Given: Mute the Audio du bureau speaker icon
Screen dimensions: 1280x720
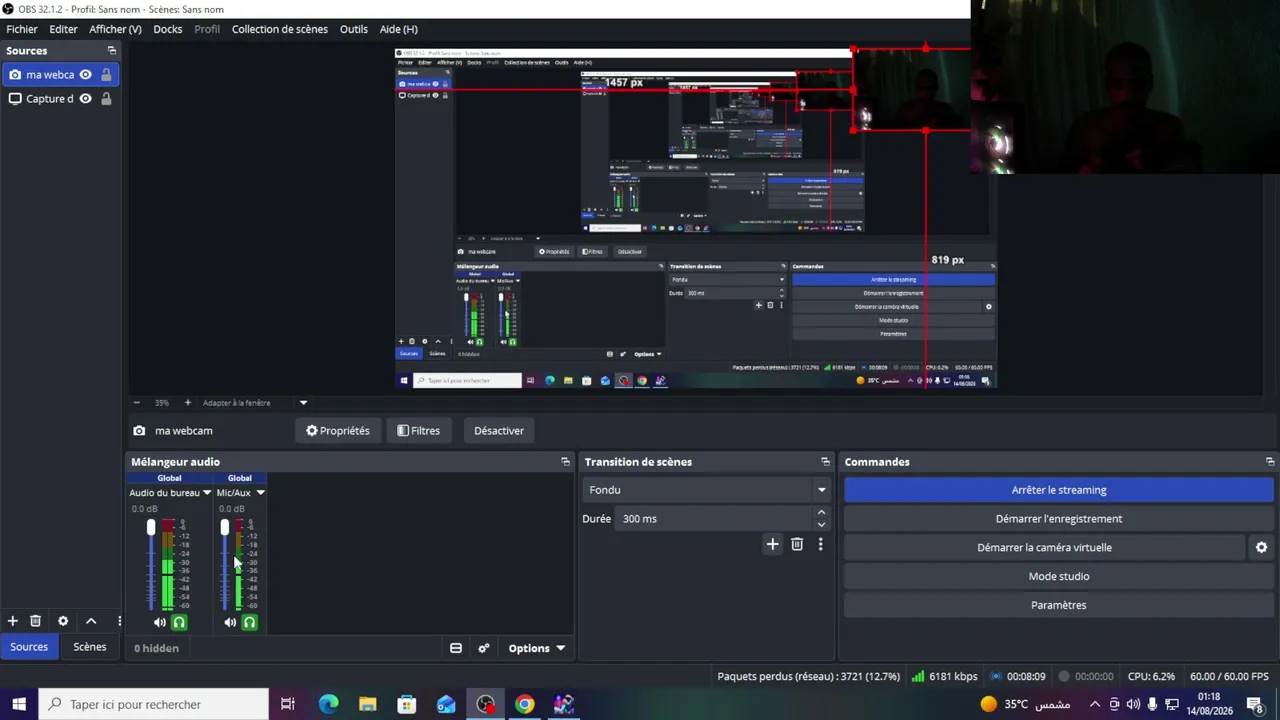Looking at the screenshot, I should pyautogui.click(x=160, y=622).
